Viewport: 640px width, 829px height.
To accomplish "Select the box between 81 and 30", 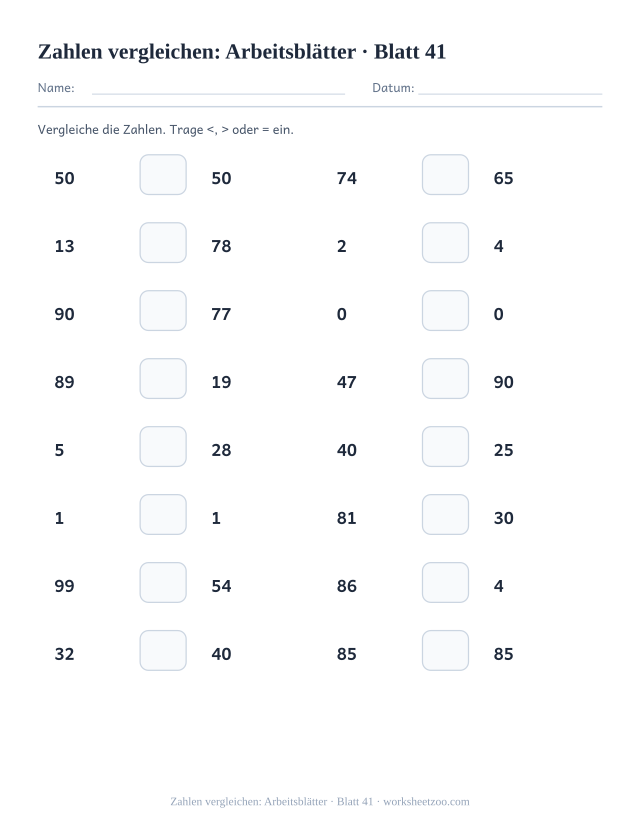I will [445, 514].
